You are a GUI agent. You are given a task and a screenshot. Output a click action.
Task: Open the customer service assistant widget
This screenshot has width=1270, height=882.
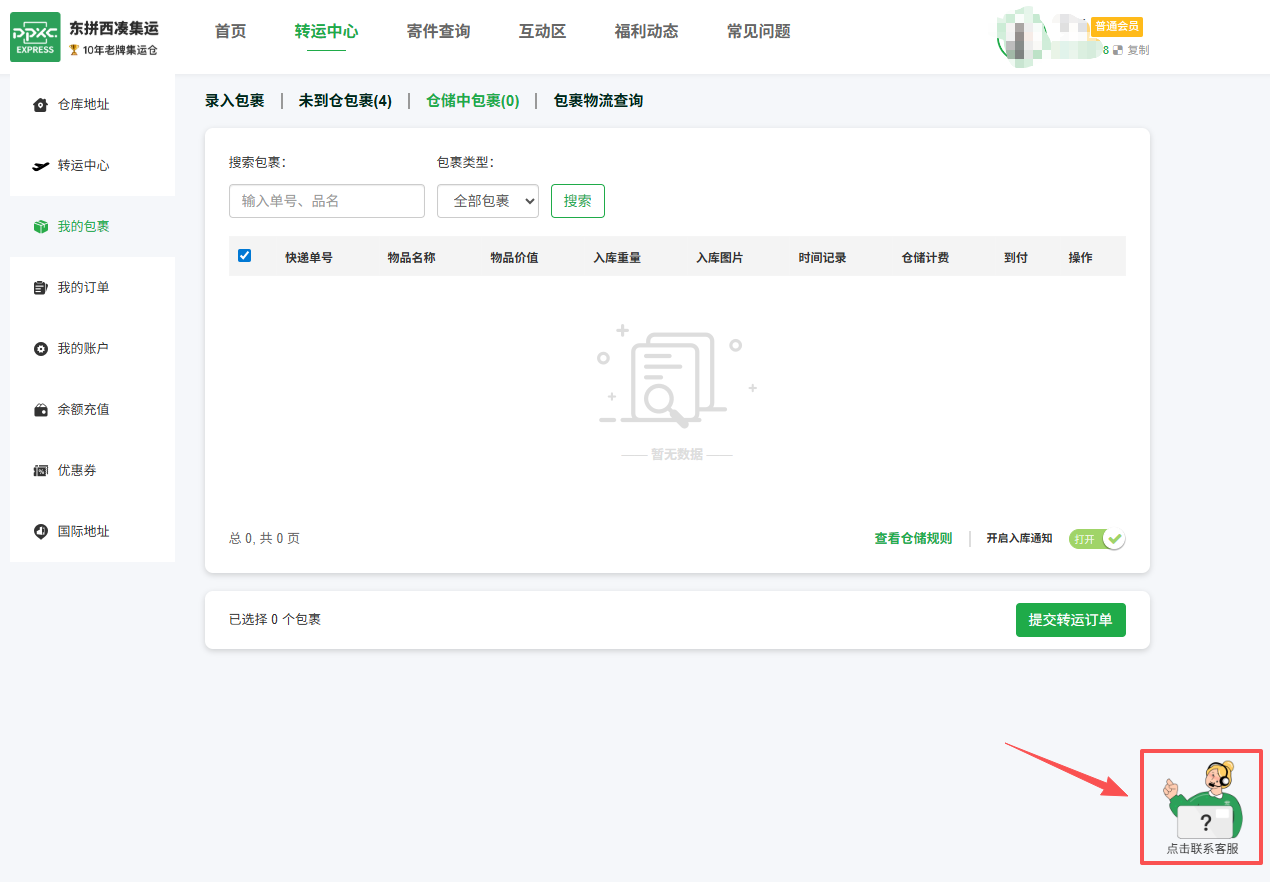coord(1202,808)
